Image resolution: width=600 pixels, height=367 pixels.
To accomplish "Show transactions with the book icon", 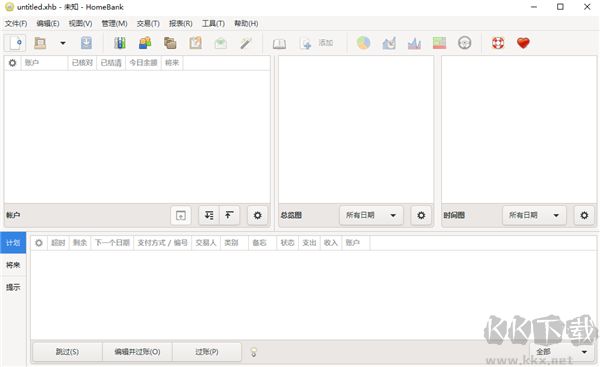I will point(279,44).
